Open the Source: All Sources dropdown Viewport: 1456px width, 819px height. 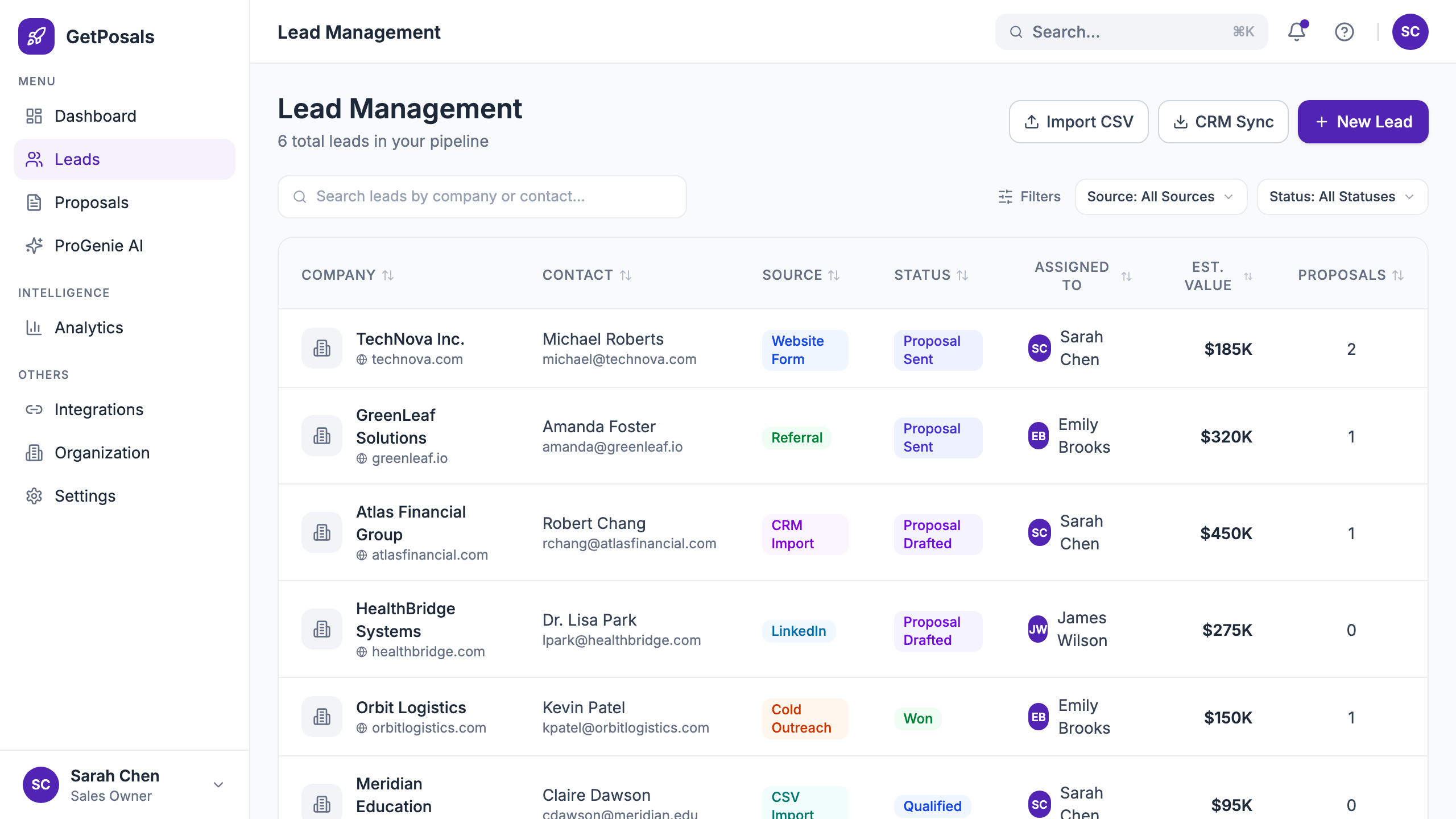(x=1161, y=197)
